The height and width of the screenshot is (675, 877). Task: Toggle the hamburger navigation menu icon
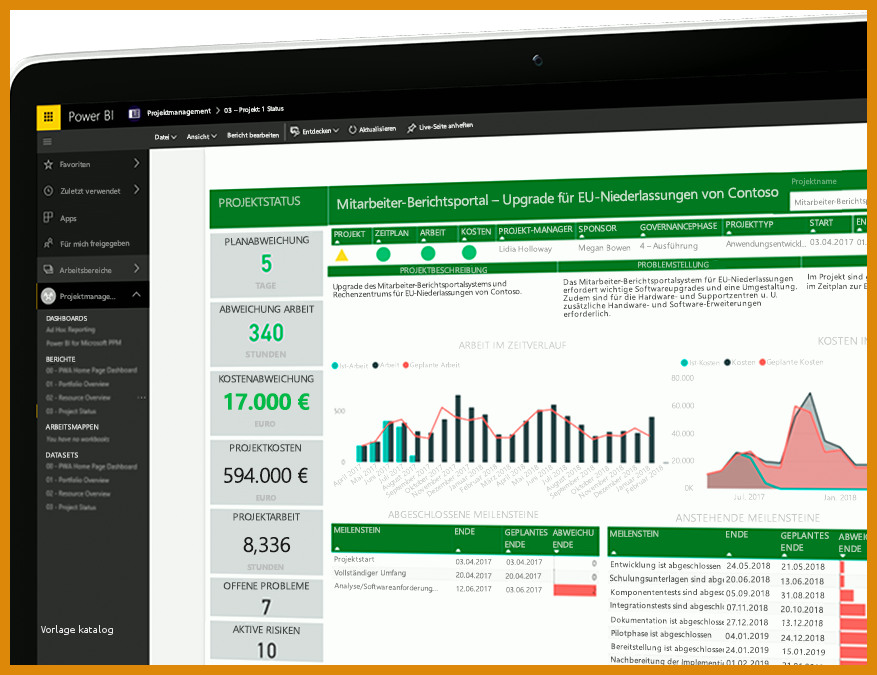[48, 142]
